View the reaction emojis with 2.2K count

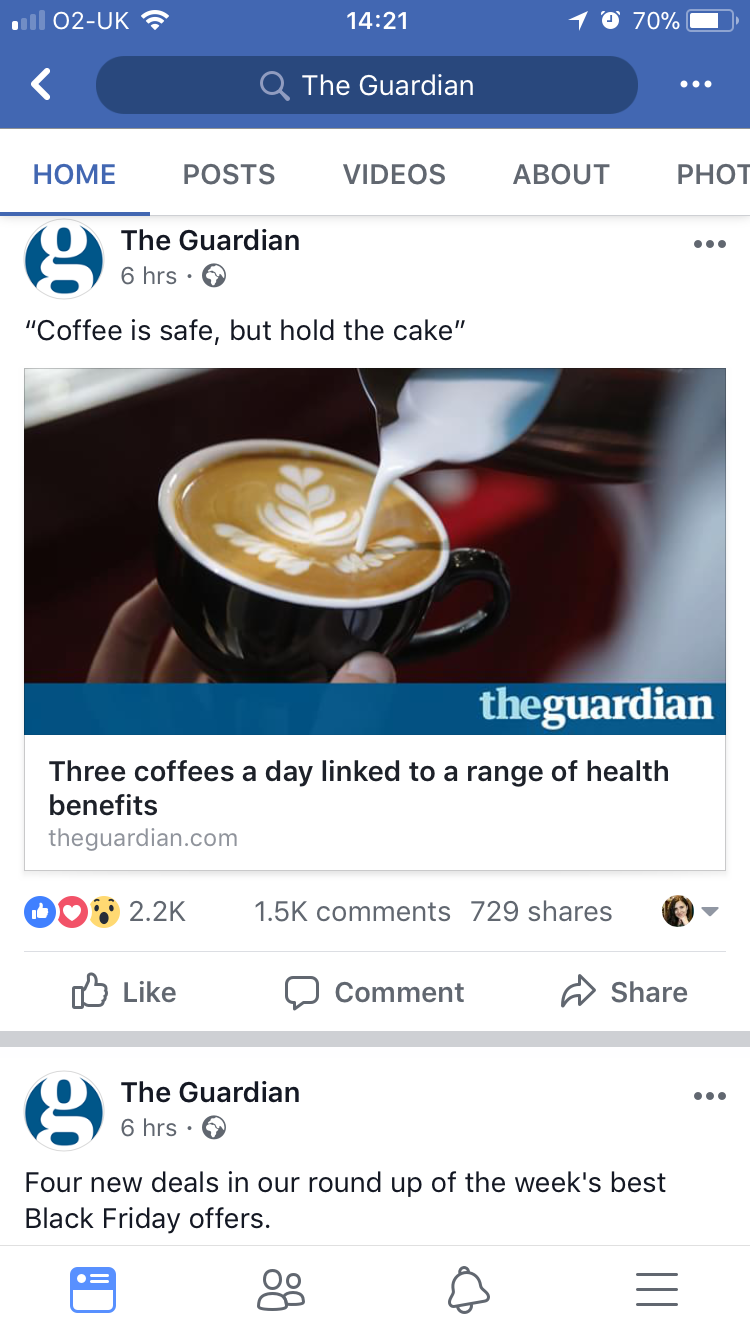click(105, 911)
